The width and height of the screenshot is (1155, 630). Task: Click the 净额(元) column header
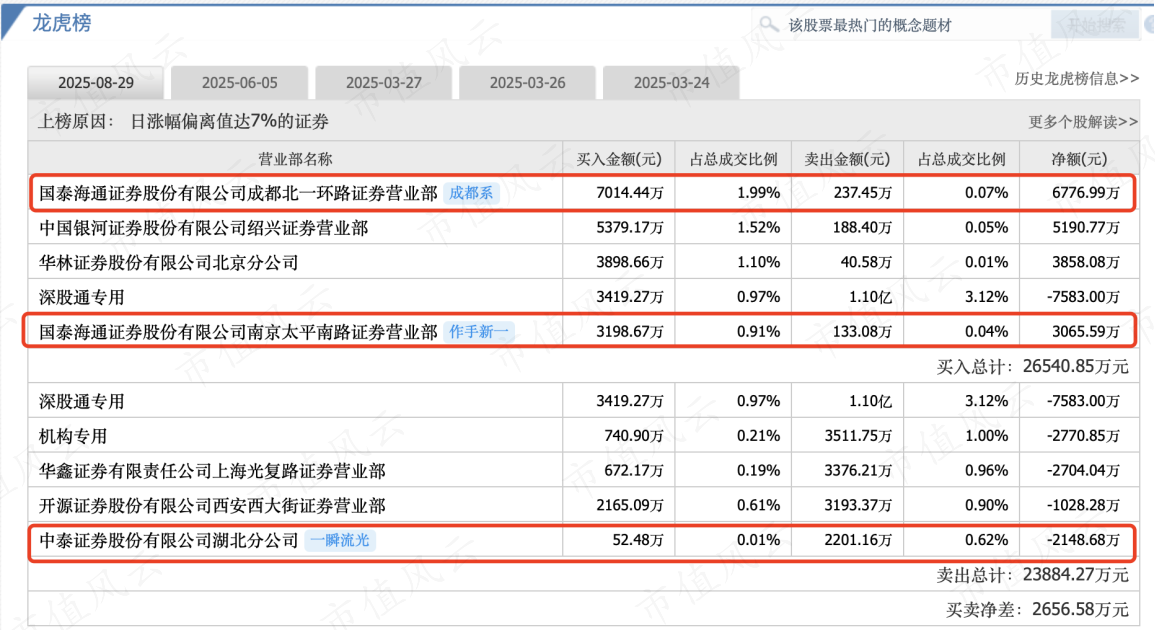click(x=1079, y=159)
